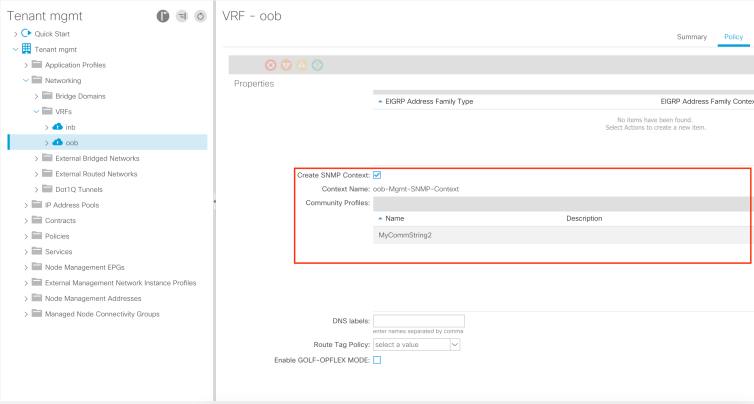754x404 pixels.
Task: Expand the Bridge Domains folder
Action: pos(36,96)
